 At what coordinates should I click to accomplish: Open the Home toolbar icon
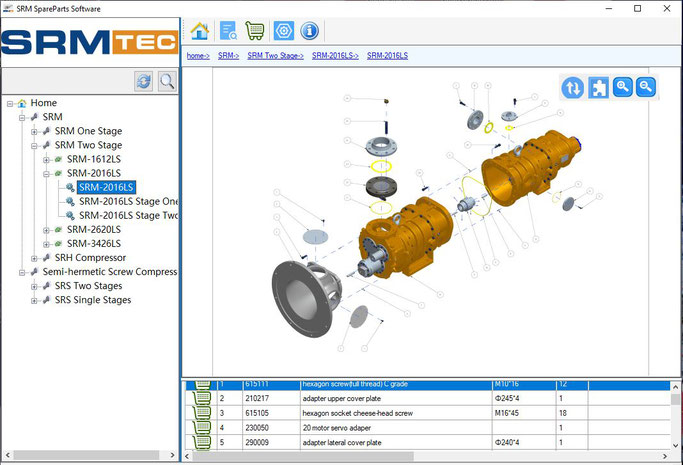200,31
